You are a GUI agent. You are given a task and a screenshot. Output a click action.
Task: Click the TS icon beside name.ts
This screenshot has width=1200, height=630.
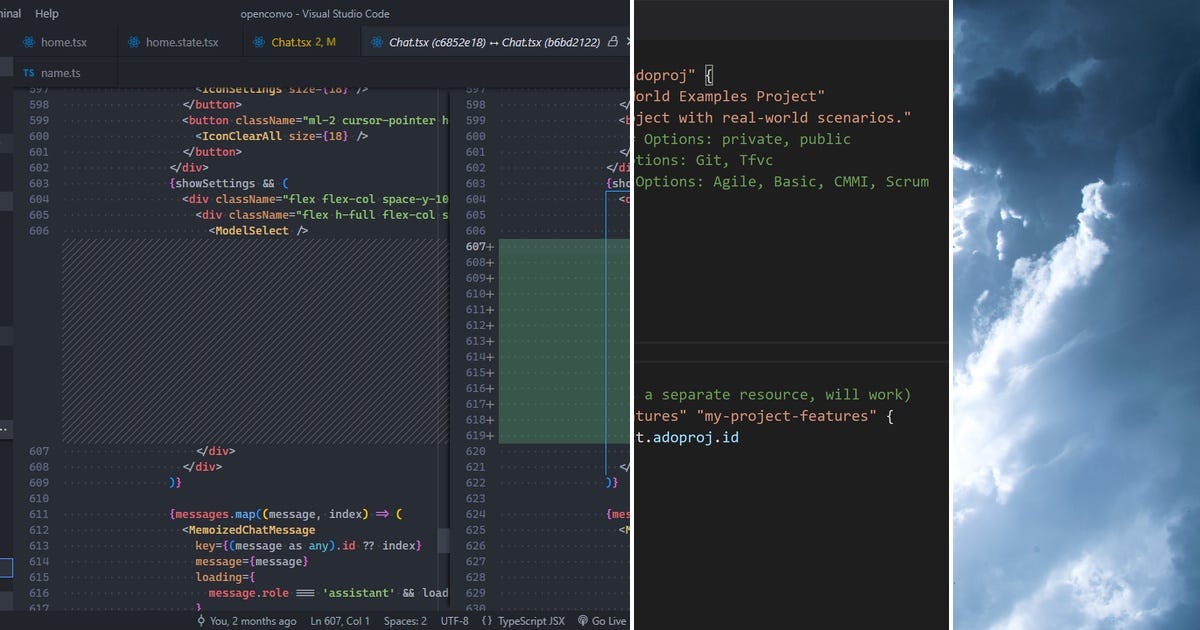(x=28, y=72)
